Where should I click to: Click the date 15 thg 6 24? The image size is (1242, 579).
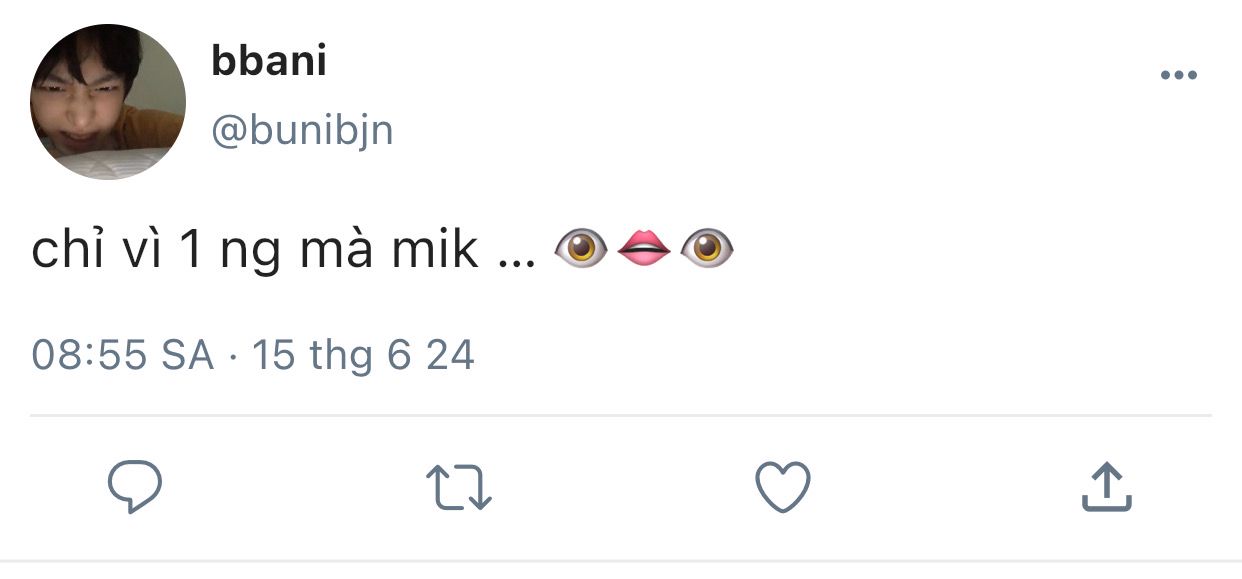363,356
